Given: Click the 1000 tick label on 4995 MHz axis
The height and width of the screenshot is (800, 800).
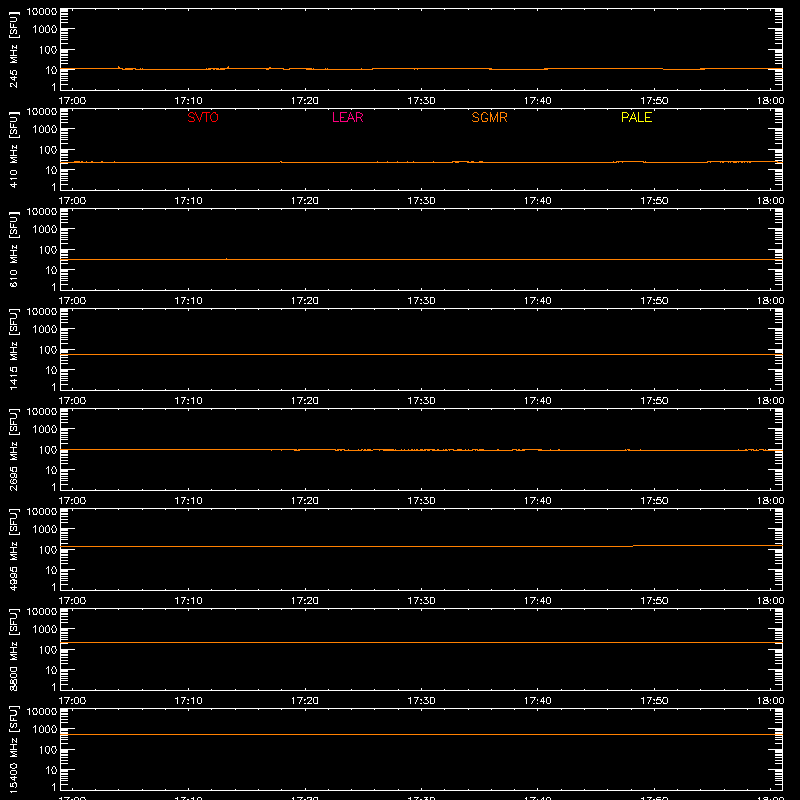Looking at the screenshot, I should [45, 530].
